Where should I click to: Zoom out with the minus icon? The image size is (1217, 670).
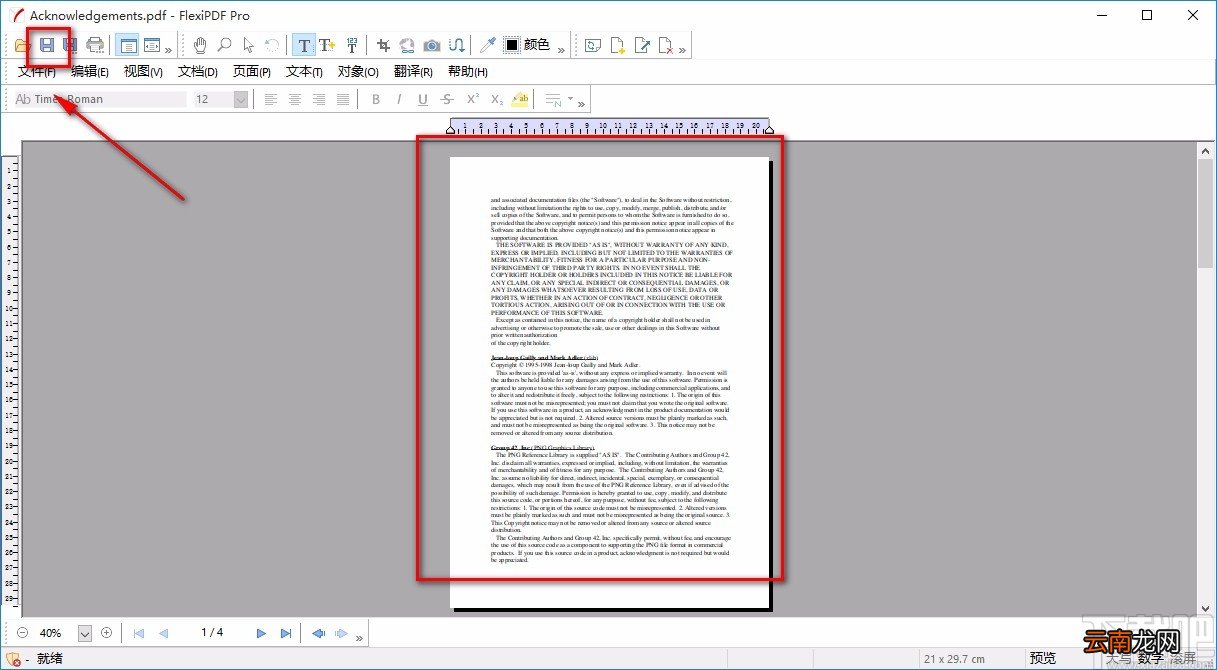pyautogui.click(x=23, y=633)
